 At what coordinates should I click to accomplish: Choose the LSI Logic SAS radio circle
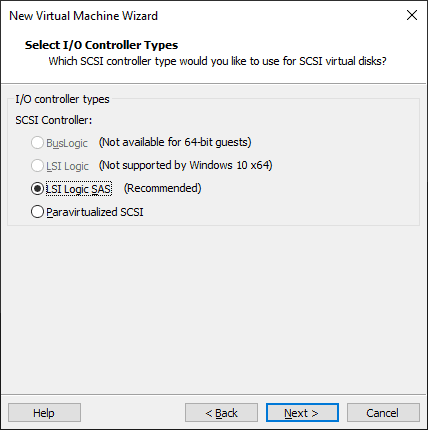37,189
